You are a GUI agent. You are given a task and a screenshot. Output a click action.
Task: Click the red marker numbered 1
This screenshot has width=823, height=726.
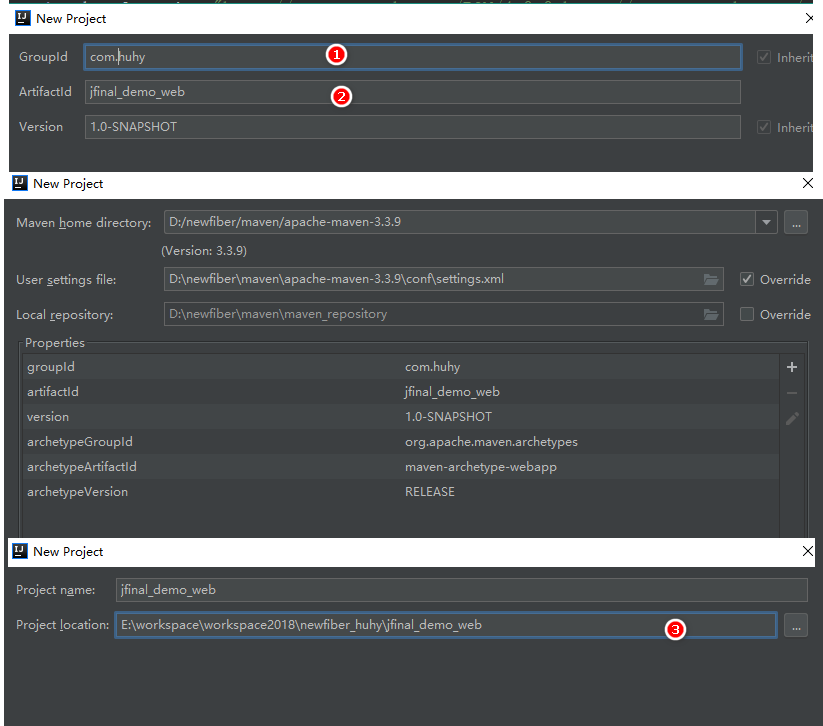point(337,56)
